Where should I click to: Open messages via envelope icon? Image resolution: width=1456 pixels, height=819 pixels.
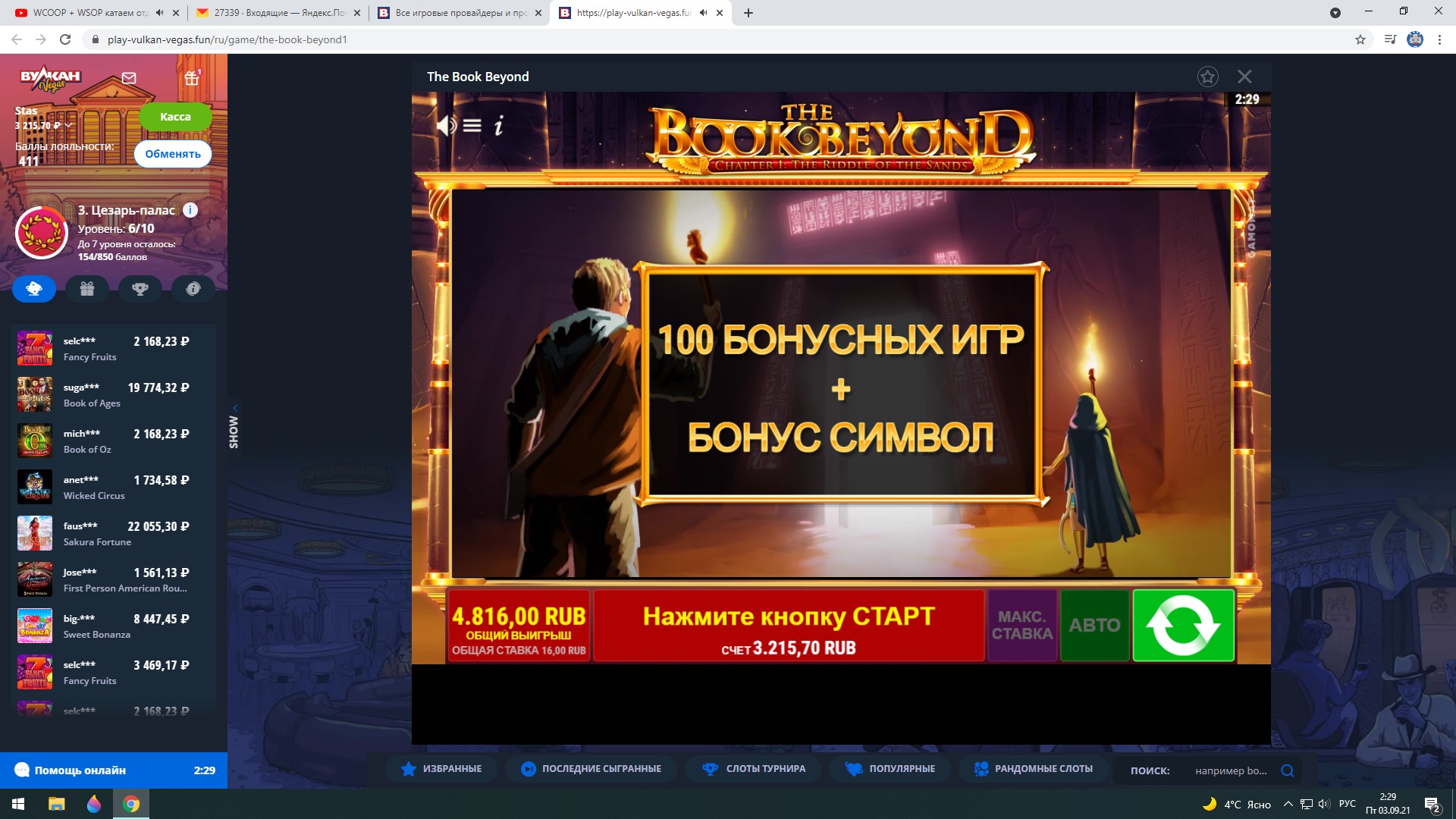pyautogui.click(x=130, y=77)
